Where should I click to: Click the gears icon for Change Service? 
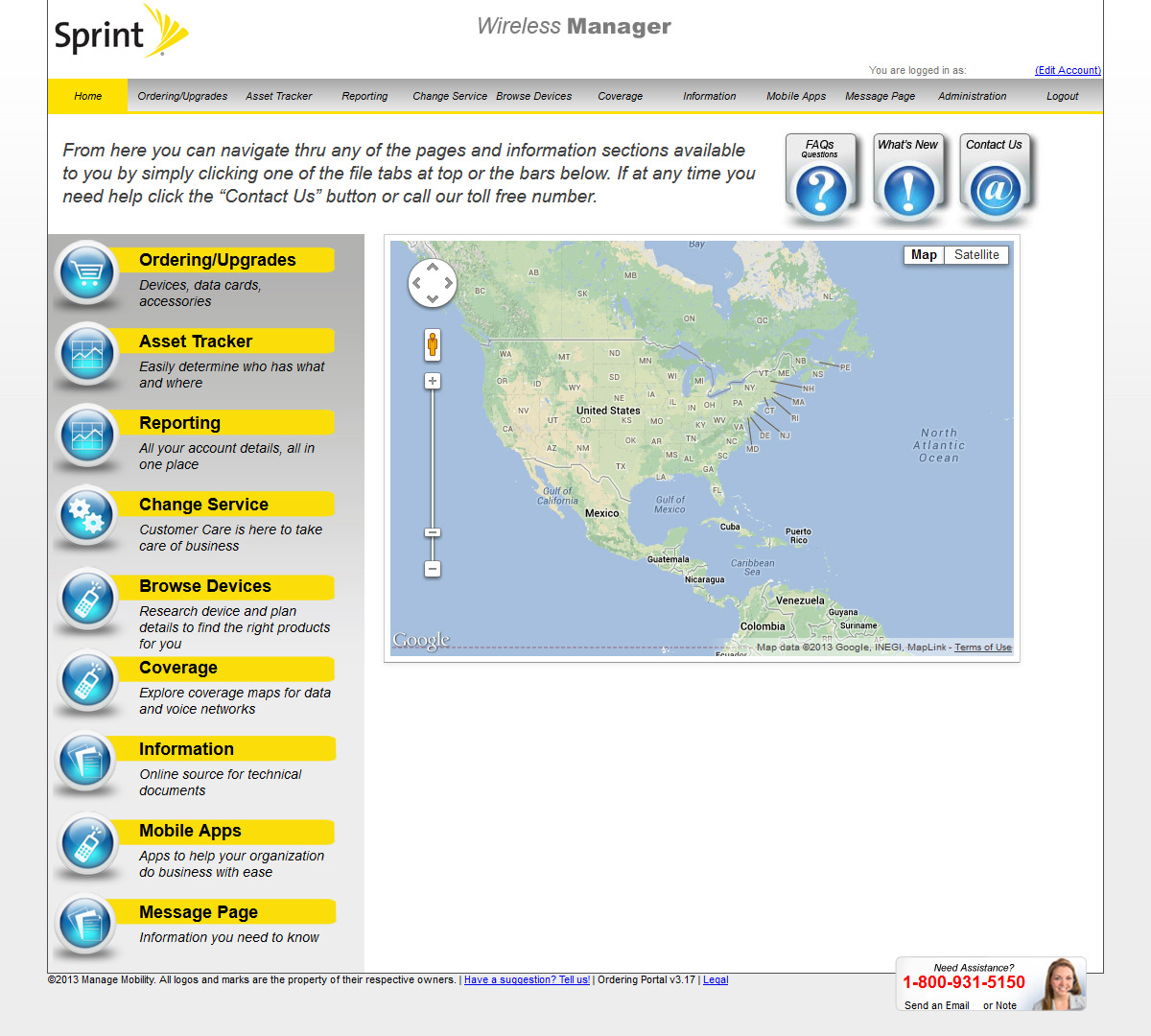pyautogui.click(x=86, y=517)
